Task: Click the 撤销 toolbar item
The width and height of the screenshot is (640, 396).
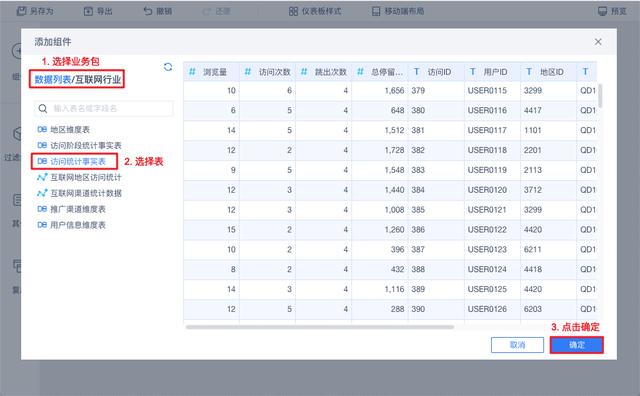Action: tap(158, 11)
